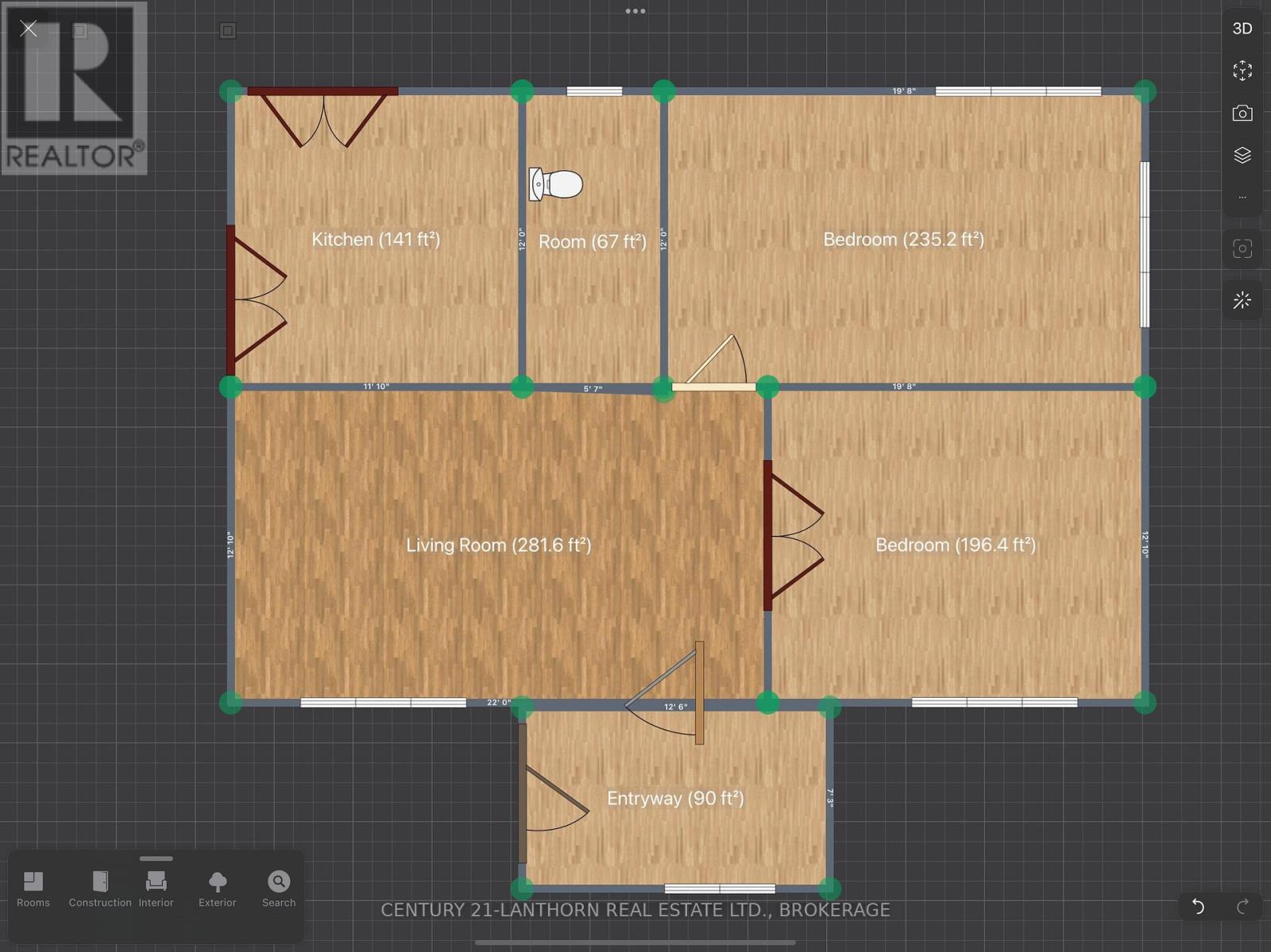The width and height of the screenshot is (1271, 952).
Task: Tap the center/recenter view icon
Action: [x=1242, y=71]
